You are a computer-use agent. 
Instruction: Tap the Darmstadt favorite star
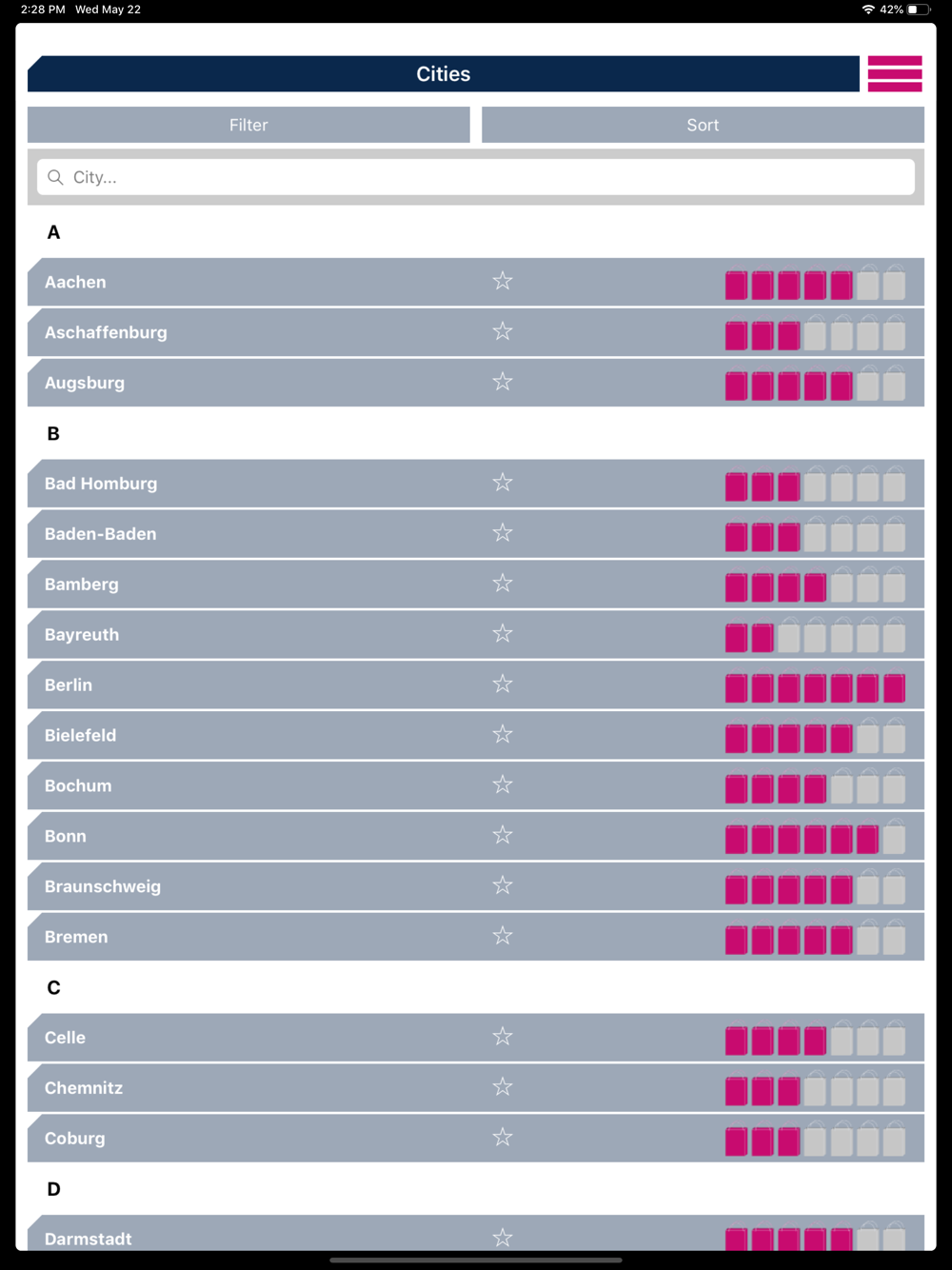coord(503,1237)
